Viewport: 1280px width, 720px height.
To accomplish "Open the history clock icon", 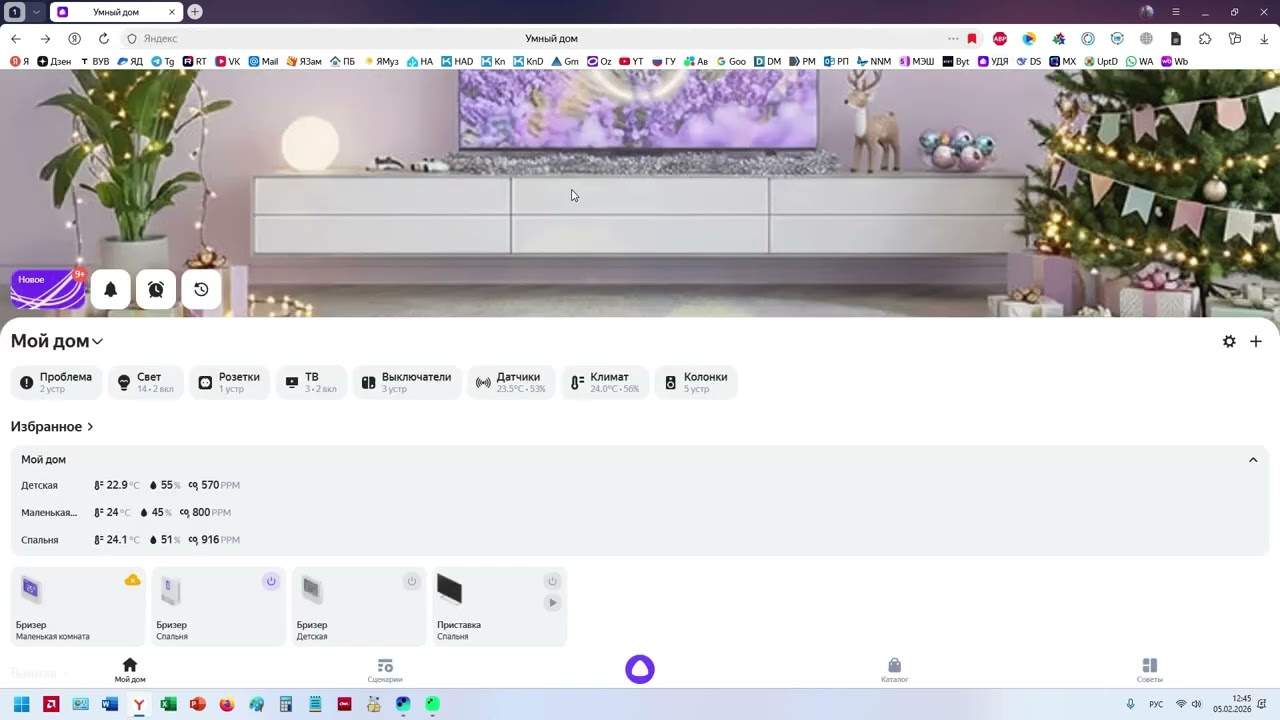I will pos(201,289).
